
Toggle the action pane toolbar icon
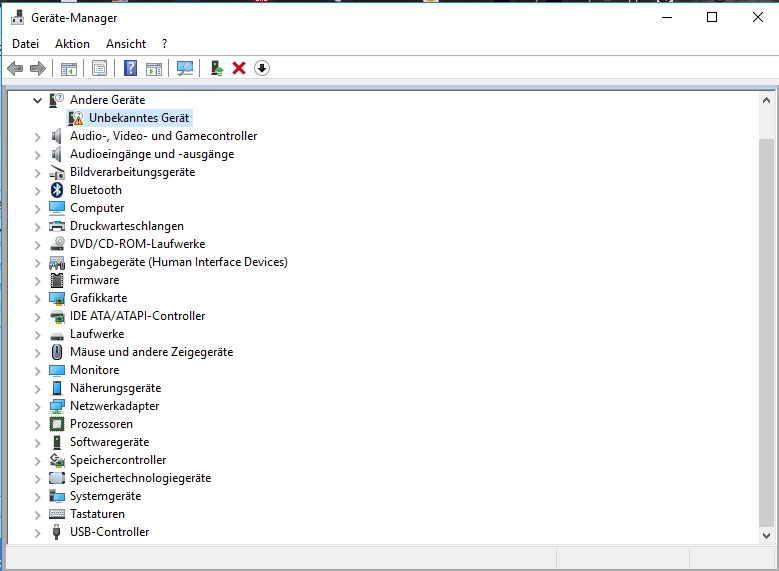(154, 69)
